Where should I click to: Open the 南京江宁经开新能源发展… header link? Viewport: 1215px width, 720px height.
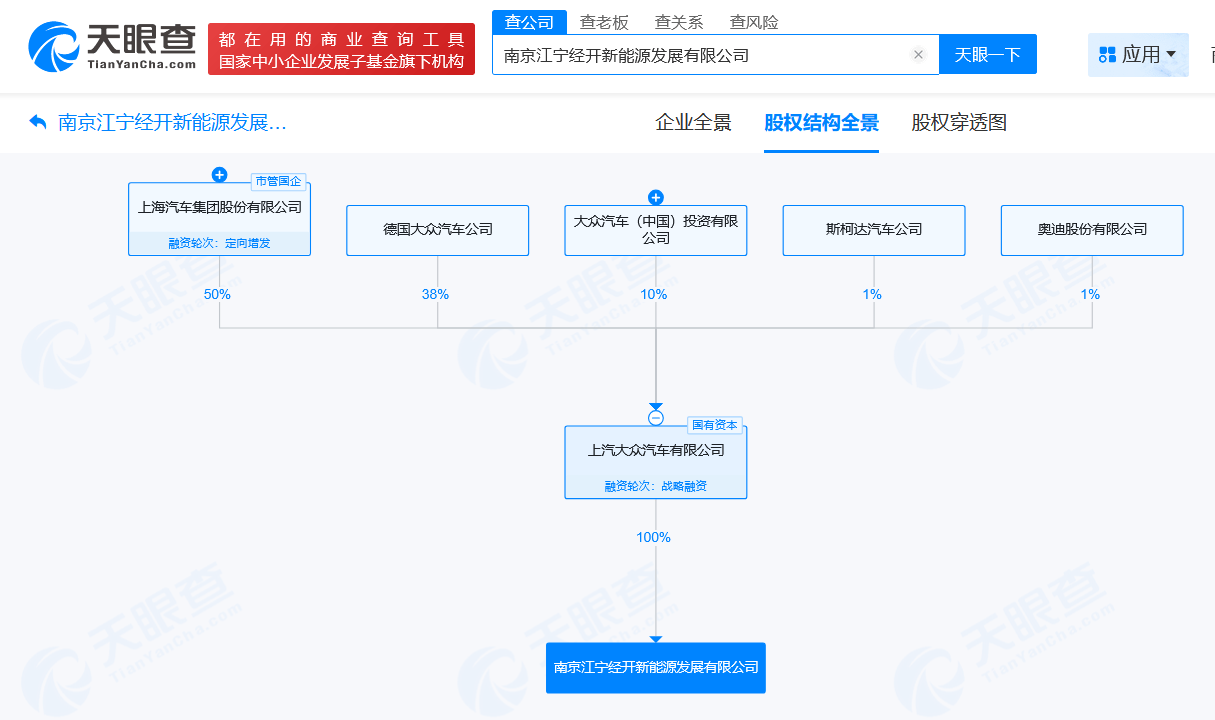click(172, 123)
